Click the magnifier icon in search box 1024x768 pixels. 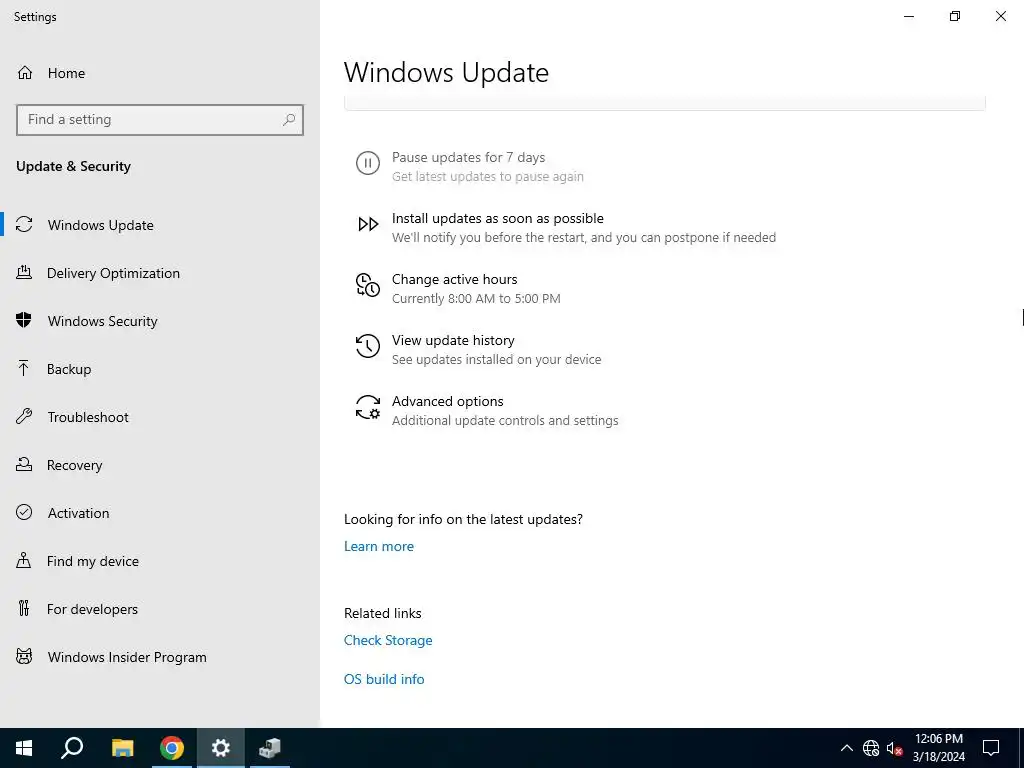[x=289, y=120]
